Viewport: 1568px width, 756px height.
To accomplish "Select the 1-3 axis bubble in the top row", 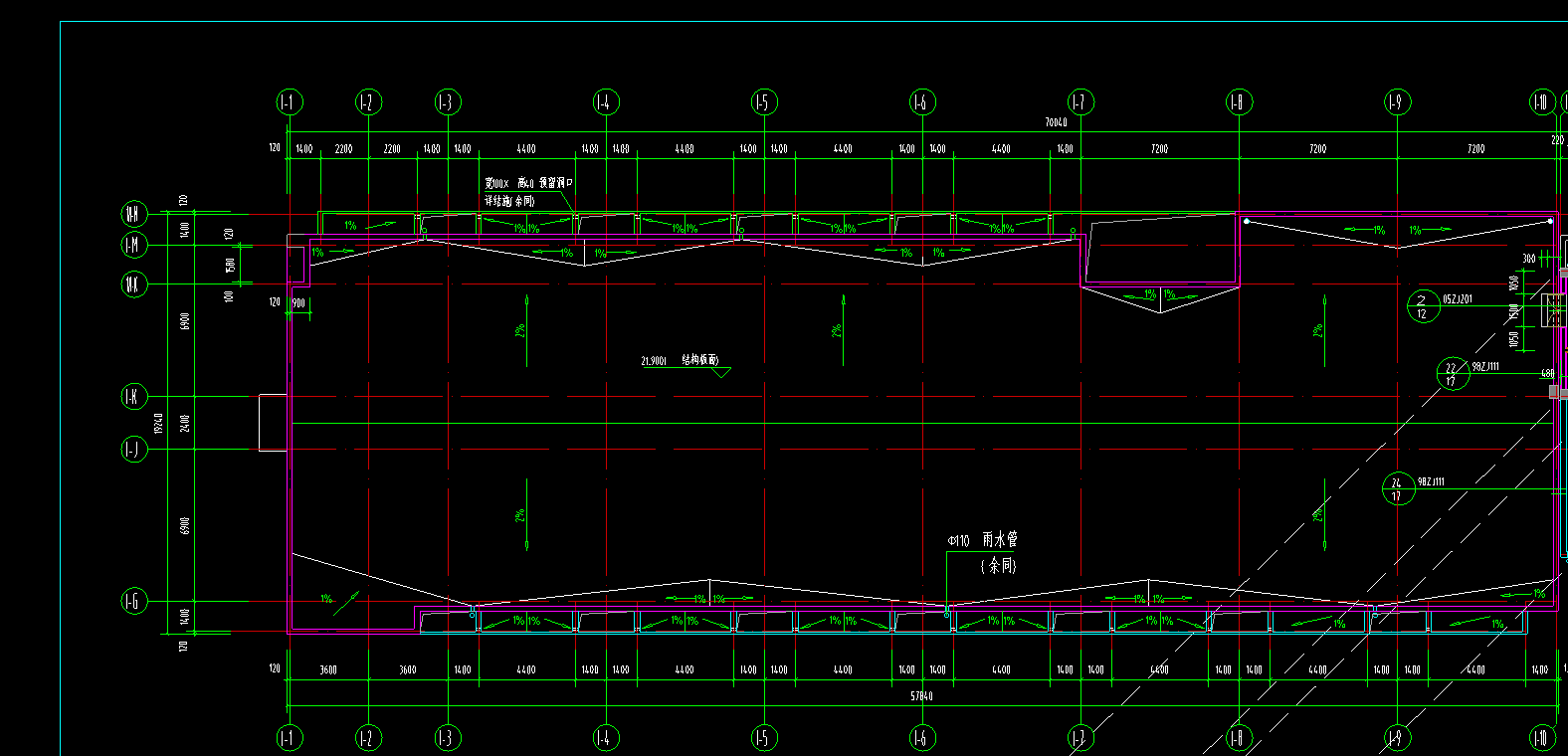I will click(x=448, y=101).
